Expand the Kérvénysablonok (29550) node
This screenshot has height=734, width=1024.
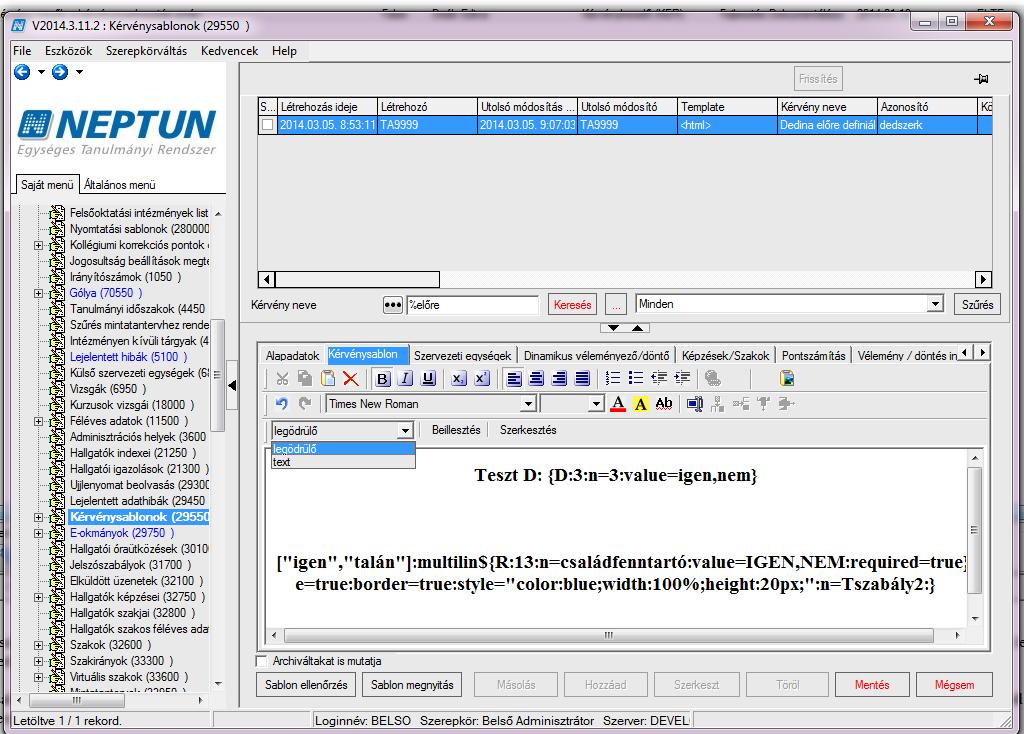coord(39,517)
